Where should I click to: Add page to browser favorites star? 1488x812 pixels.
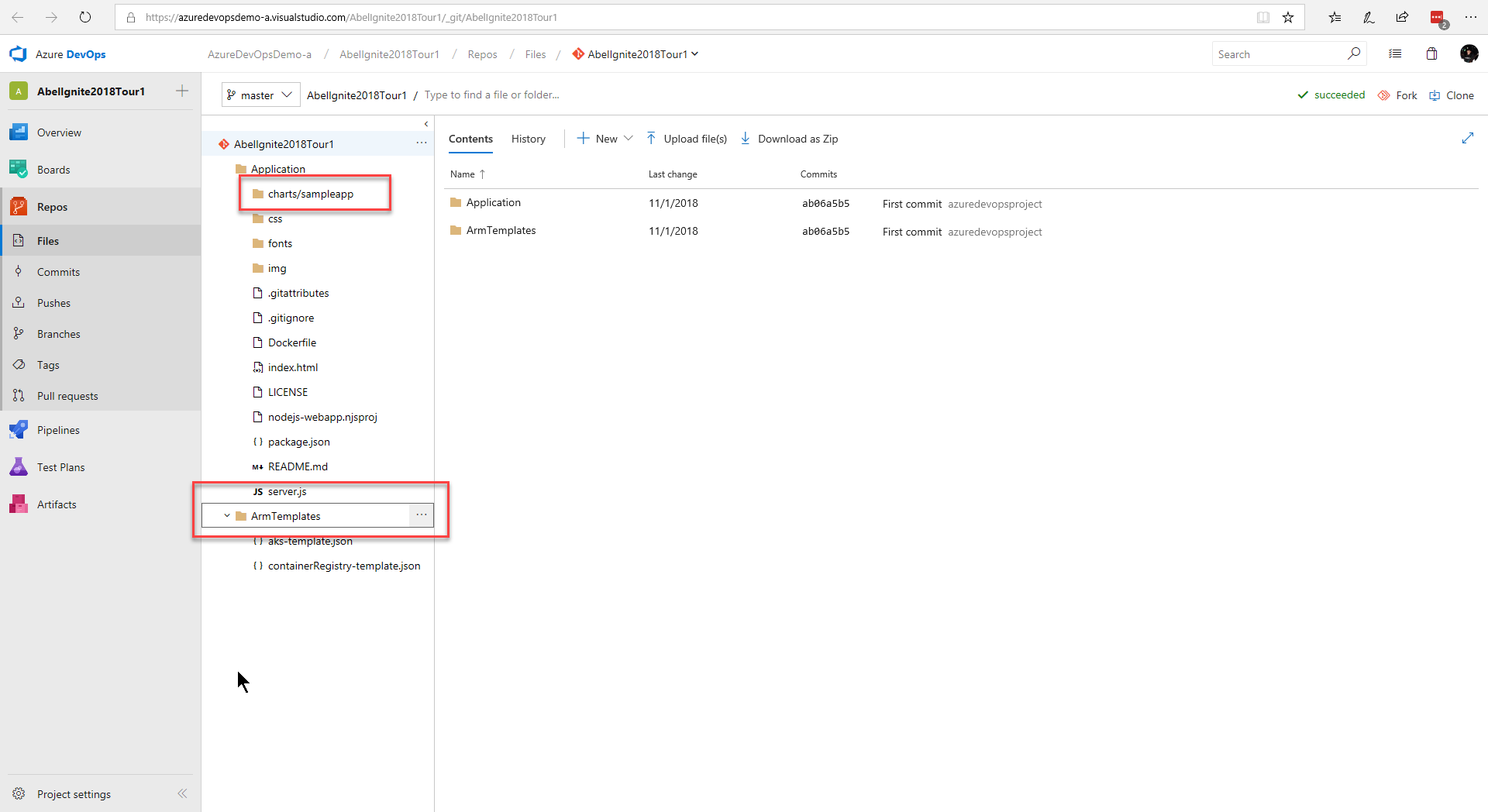coord(1288,17)
